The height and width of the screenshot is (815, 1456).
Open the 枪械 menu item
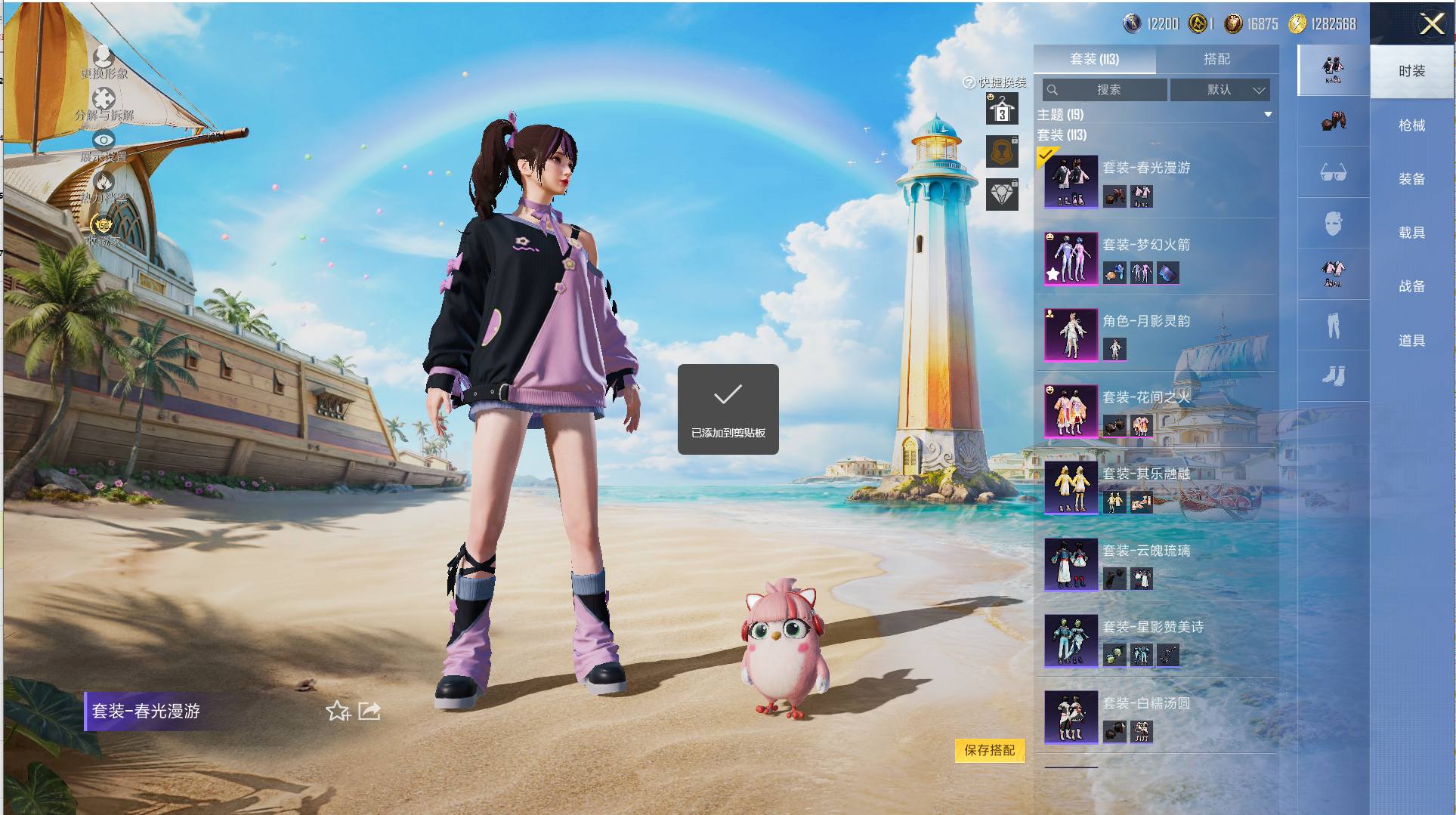point(1411,125)
